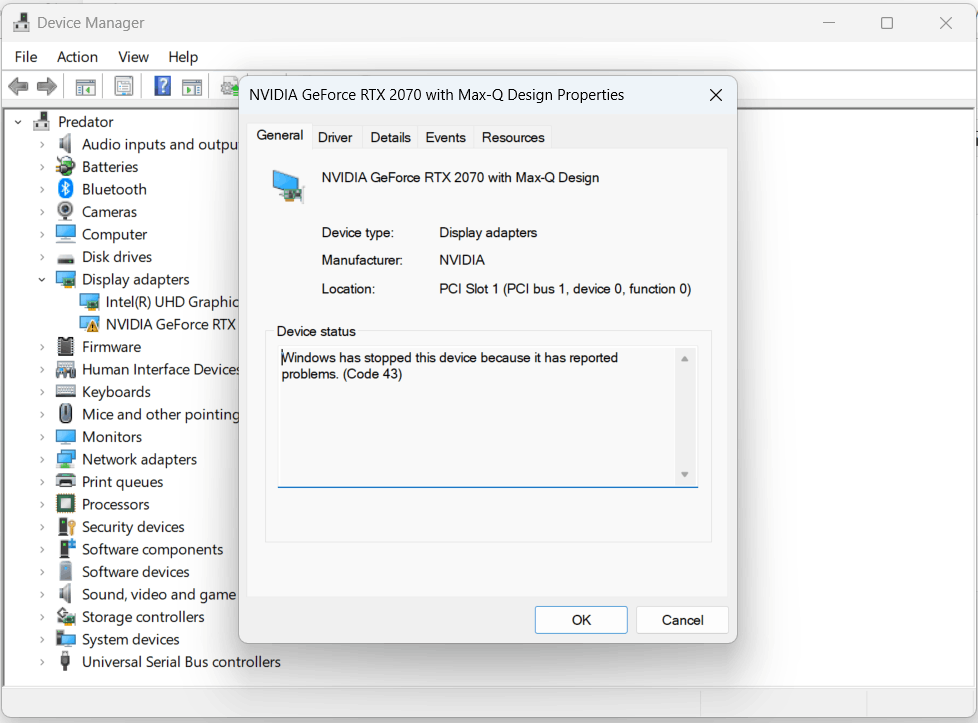The image size is (978, 723).
Task: Switch to the Driver tab
Action: [x=335, y=137]
